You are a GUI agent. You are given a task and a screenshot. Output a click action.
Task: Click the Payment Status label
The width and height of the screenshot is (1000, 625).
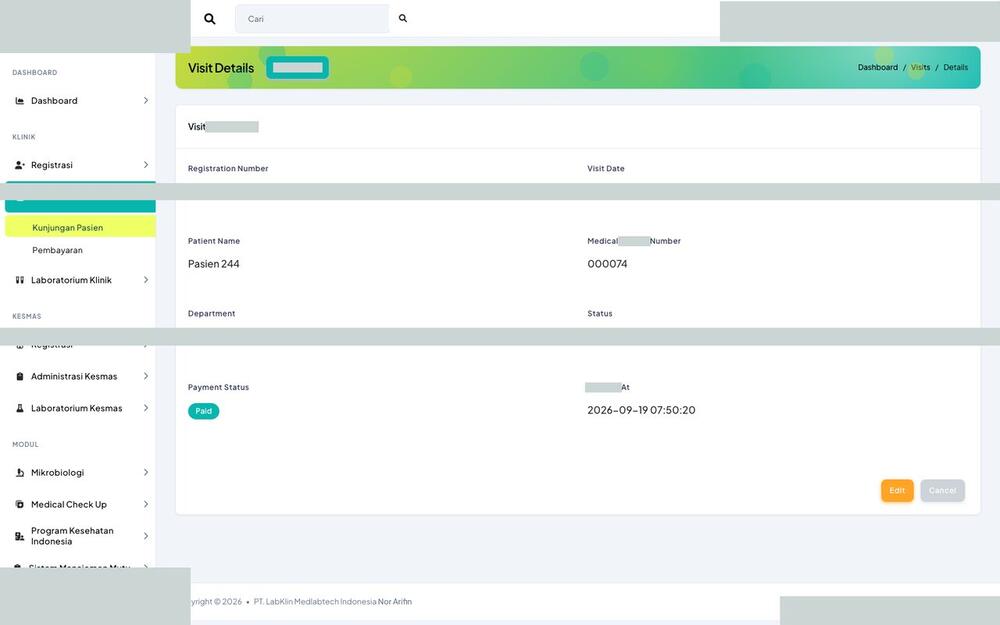[218, 387]
